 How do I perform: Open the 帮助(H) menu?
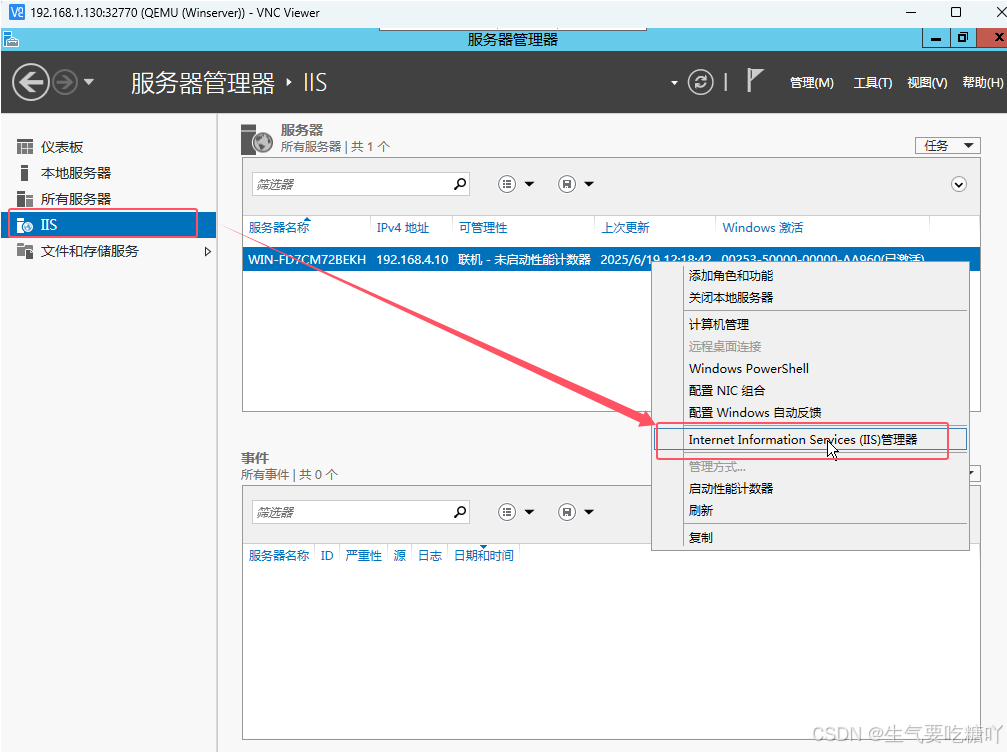(982, 83)
